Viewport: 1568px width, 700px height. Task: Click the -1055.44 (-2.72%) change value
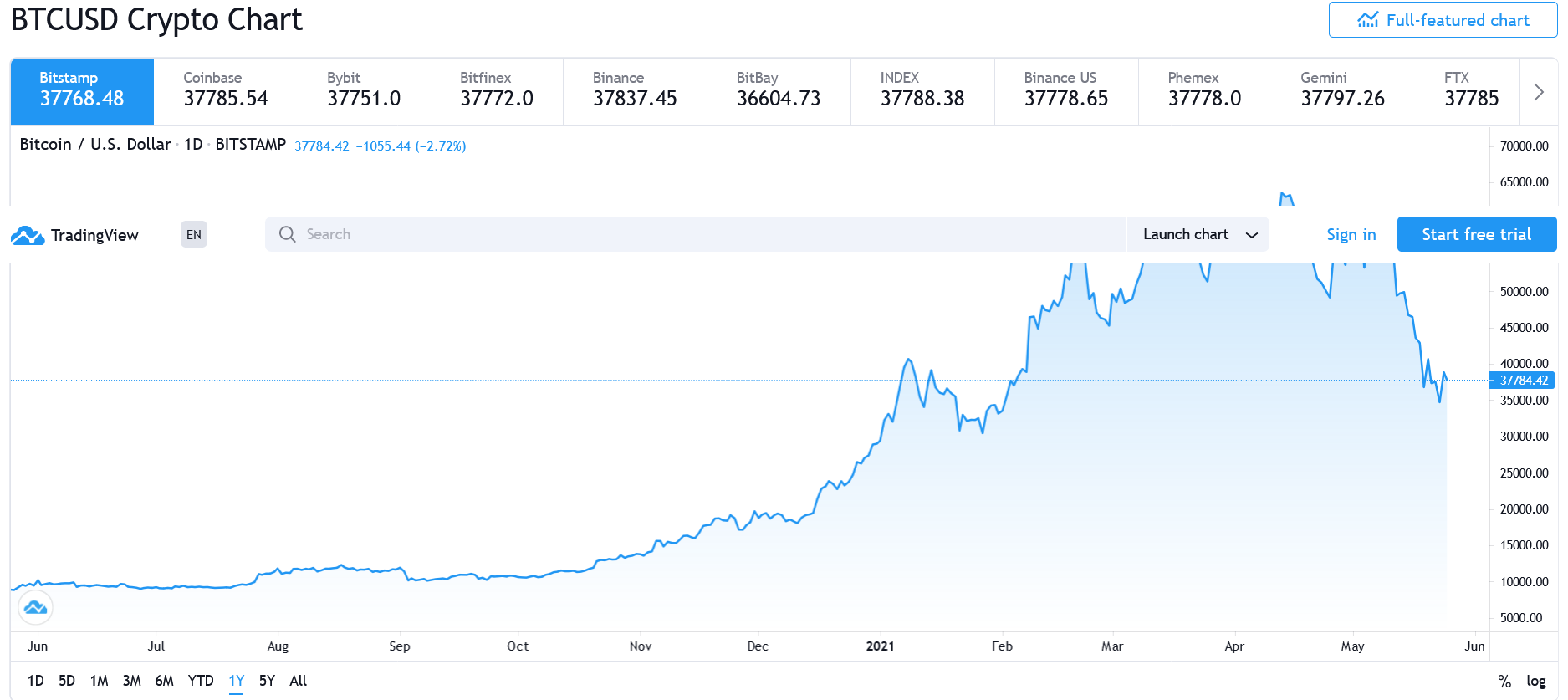coord(411,146)
